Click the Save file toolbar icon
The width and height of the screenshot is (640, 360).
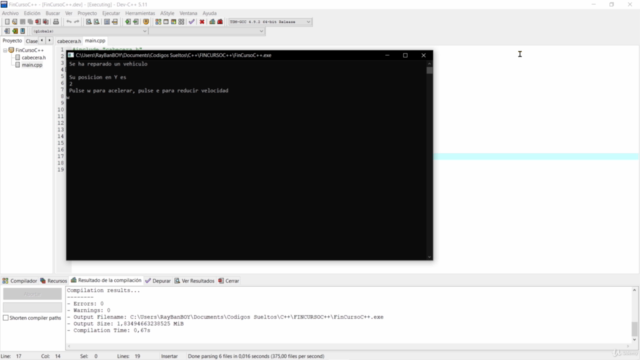coord(22,22)
